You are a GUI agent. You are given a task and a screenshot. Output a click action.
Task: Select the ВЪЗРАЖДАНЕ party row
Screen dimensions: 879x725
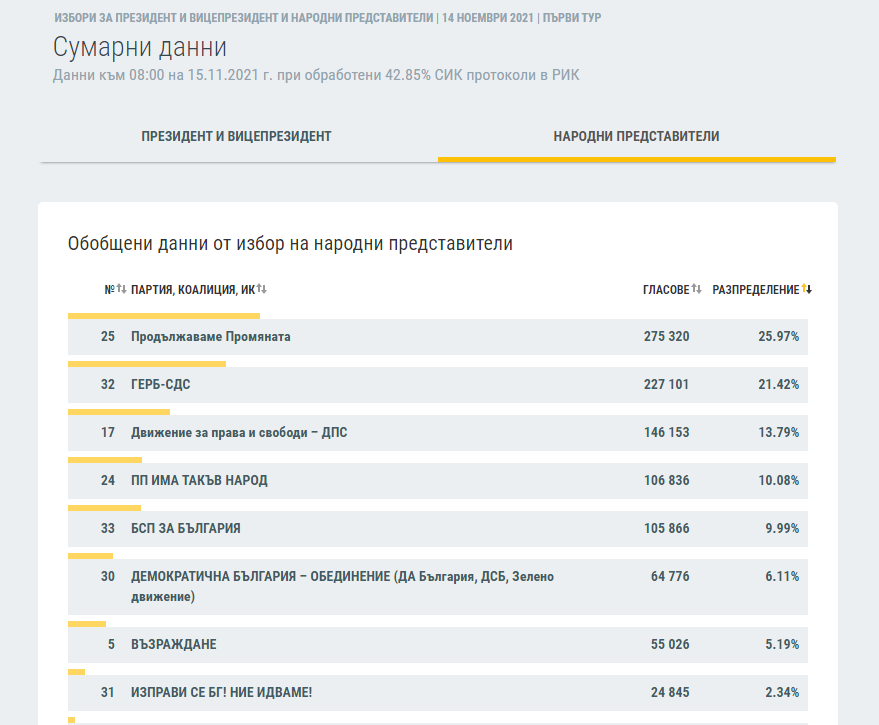(174, 645)
